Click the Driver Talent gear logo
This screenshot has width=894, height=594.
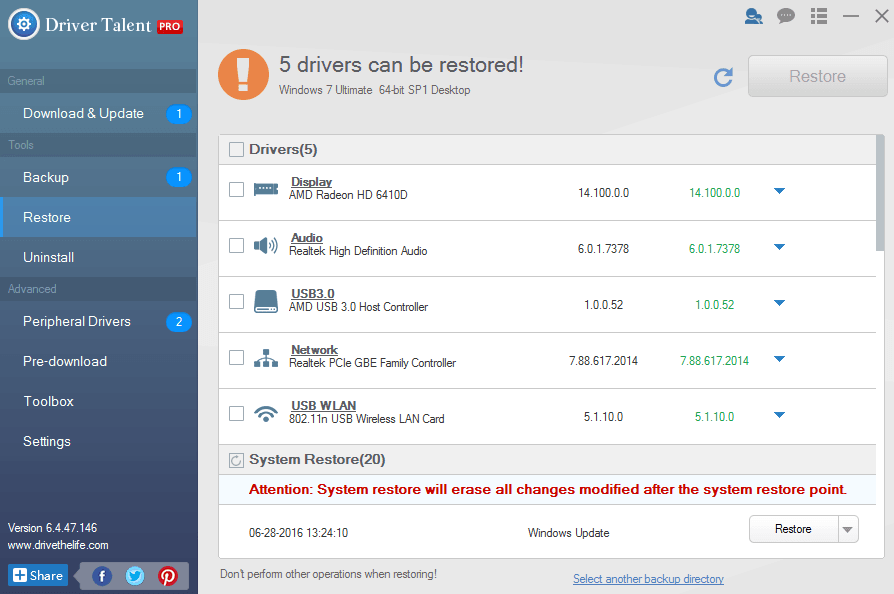25,25
